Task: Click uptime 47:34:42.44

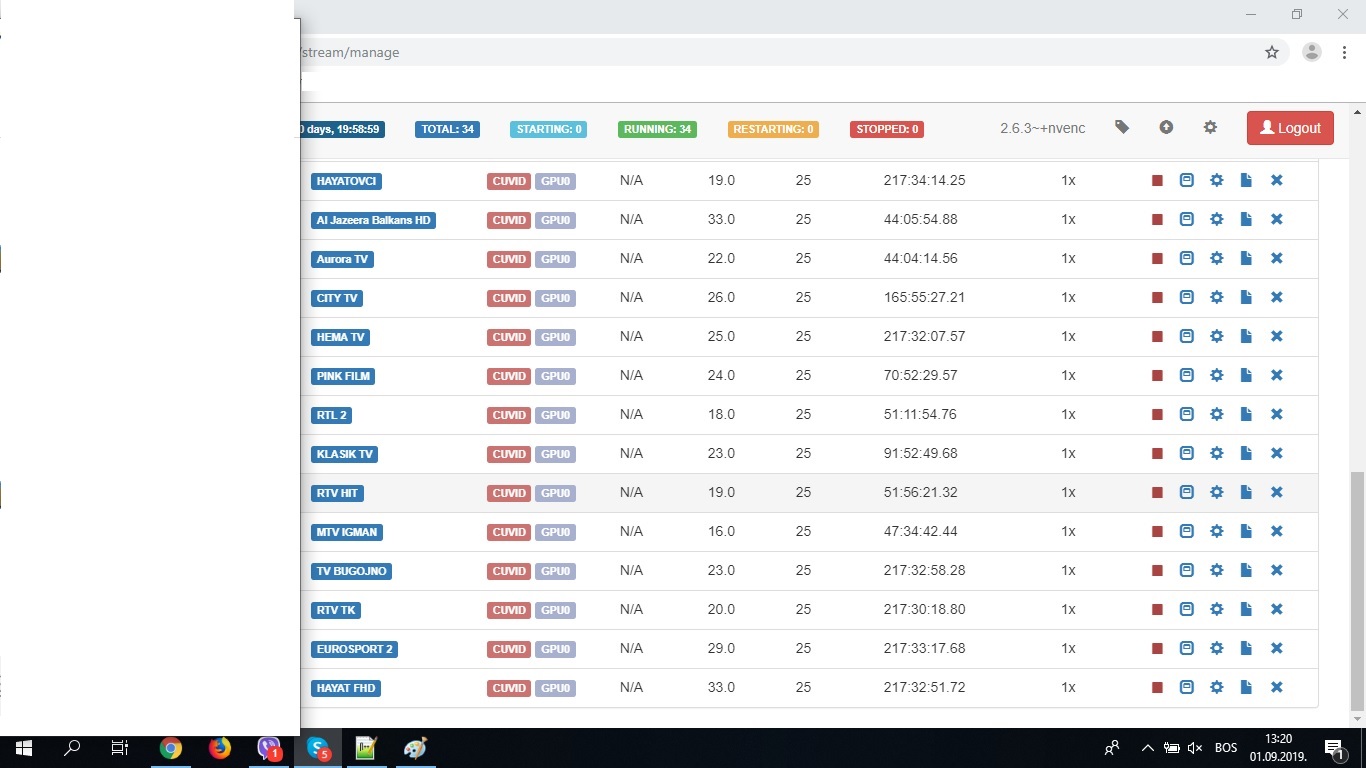Action: coord(920,531)
